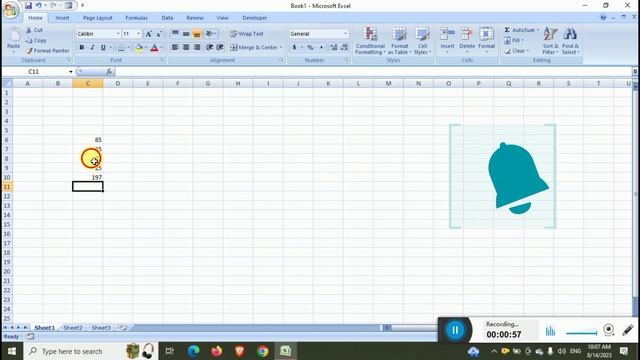The width and height of the screenshot is (640, 360).
Task: Apply accounting dollar format
Action: pyautogui.click(x=294, y=47)
